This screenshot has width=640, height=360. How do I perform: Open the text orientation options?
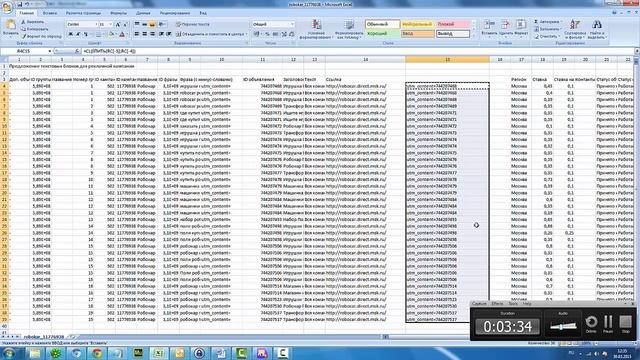click(x=162, y=24)
